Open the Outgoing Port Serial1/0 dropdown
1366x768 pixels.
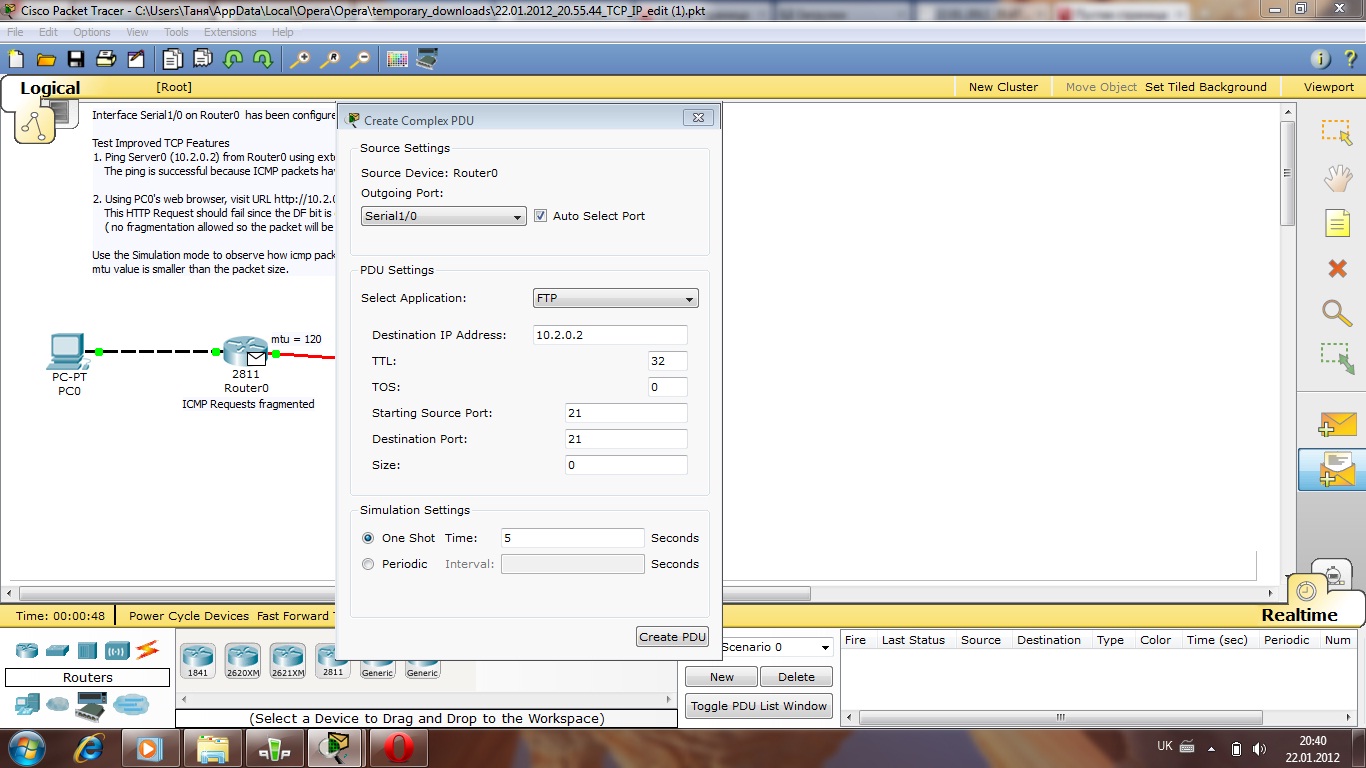[444, 216]
